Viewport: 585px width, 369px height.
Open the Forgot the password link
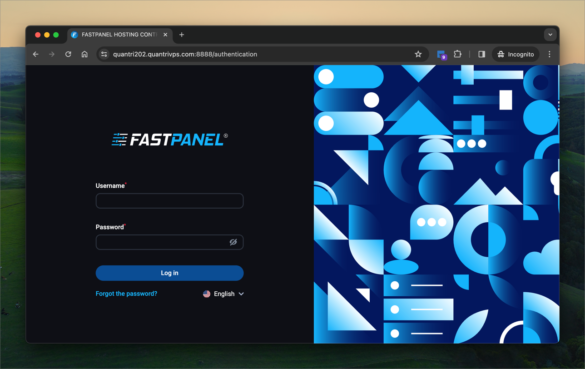click(126, 294)
